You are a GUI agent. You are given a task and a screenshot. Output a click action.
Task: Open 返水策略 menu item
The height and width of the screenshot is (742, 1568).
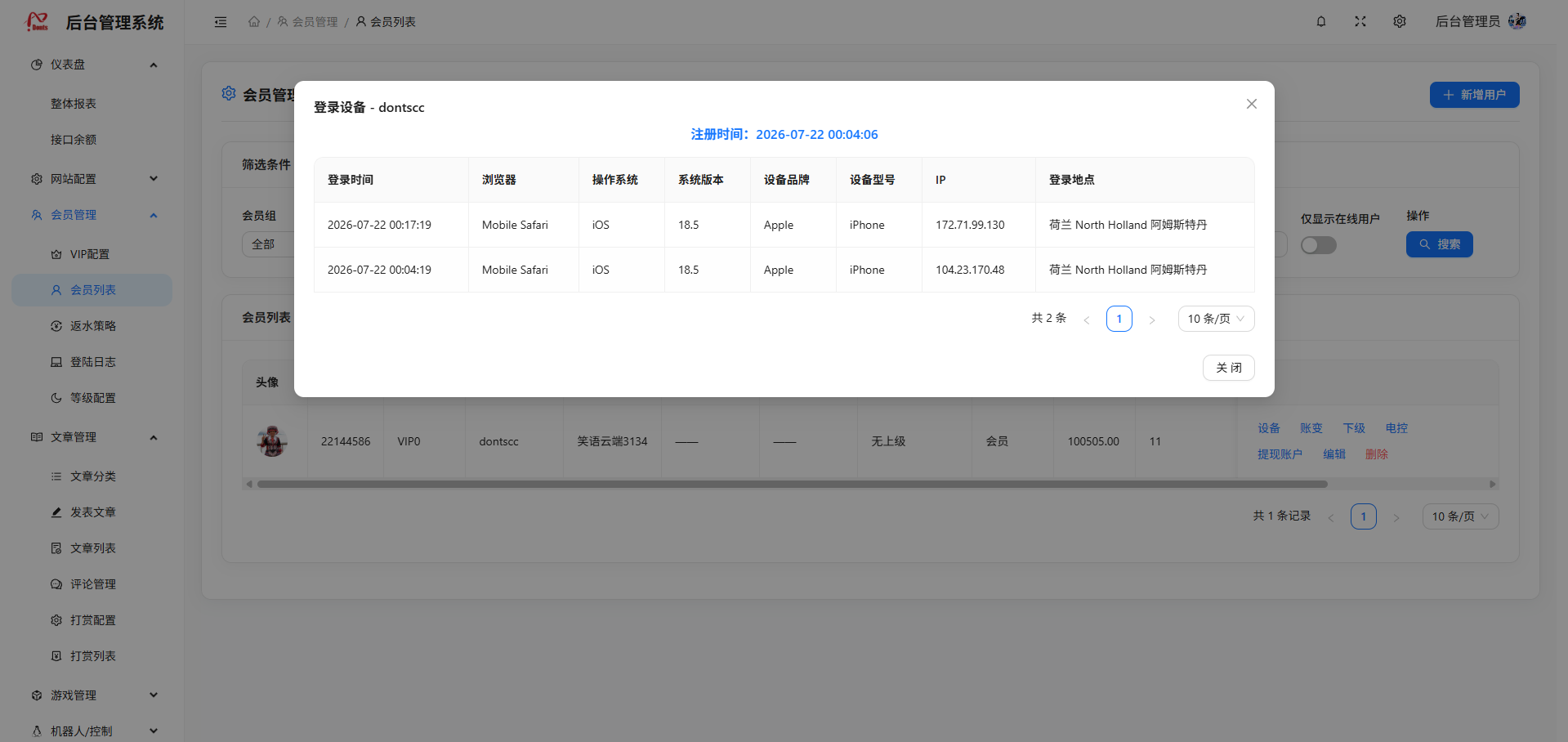tap(92, 326)
